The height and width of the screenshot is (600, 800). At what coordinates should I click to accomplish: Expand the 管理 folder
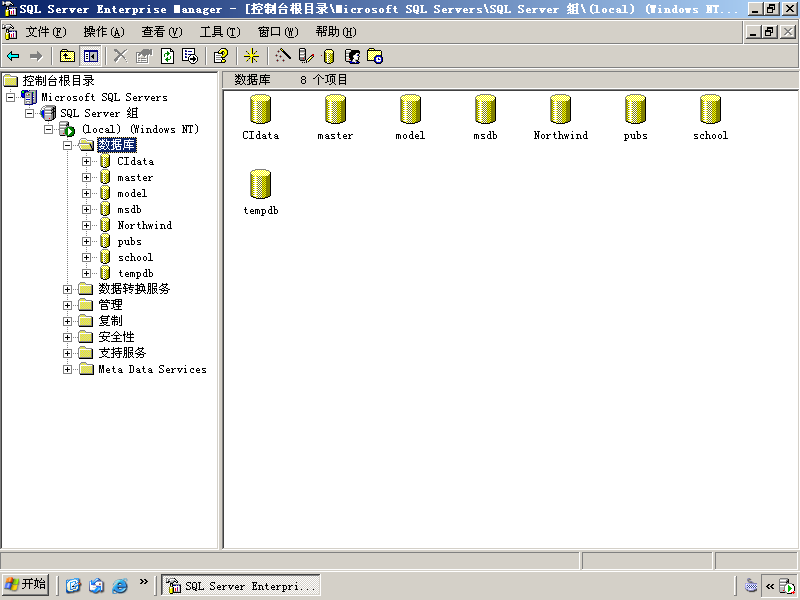click(67, 305)
